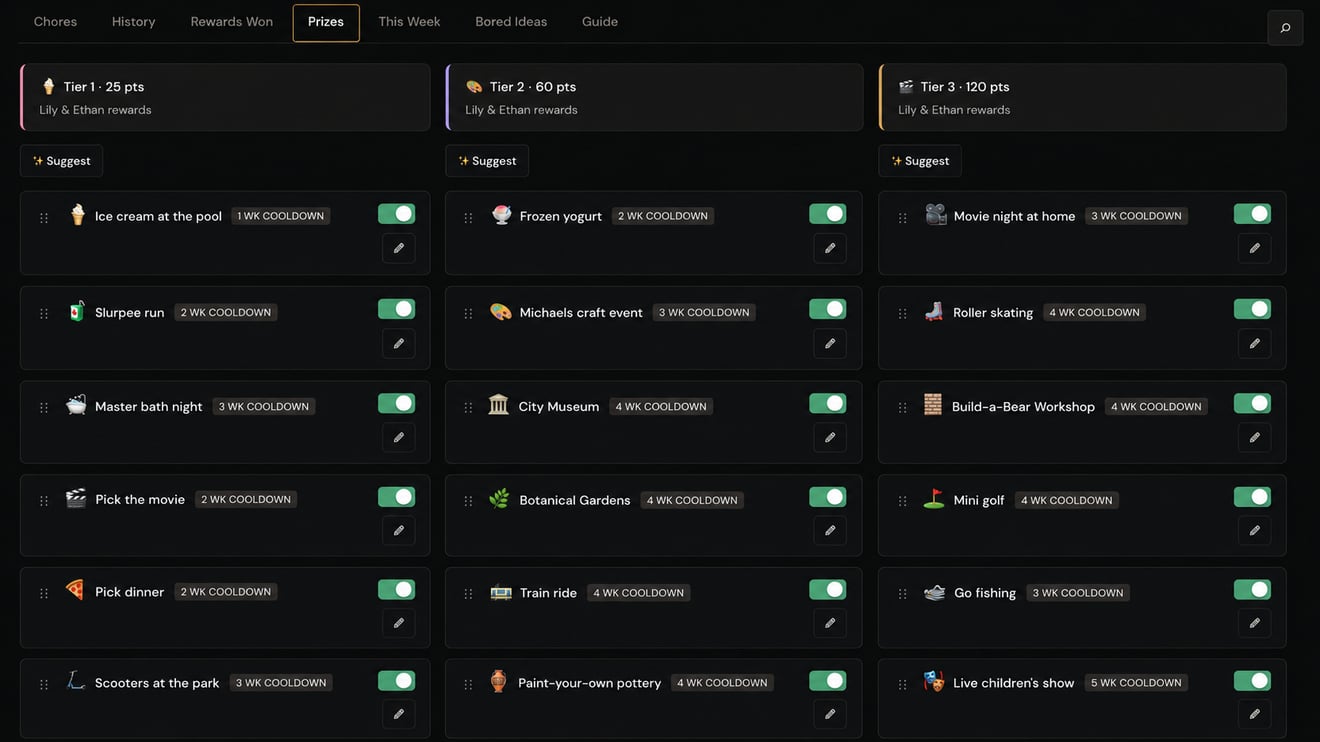Disable Movie night at home reward
Viewport: 1320px width, 742px height.
click(x=1252, y=214)
